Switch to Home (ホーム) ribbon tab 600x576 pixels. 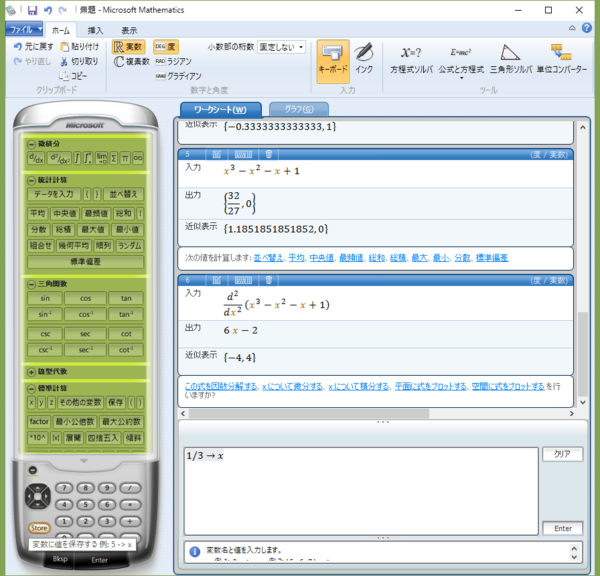coord(61,30)
